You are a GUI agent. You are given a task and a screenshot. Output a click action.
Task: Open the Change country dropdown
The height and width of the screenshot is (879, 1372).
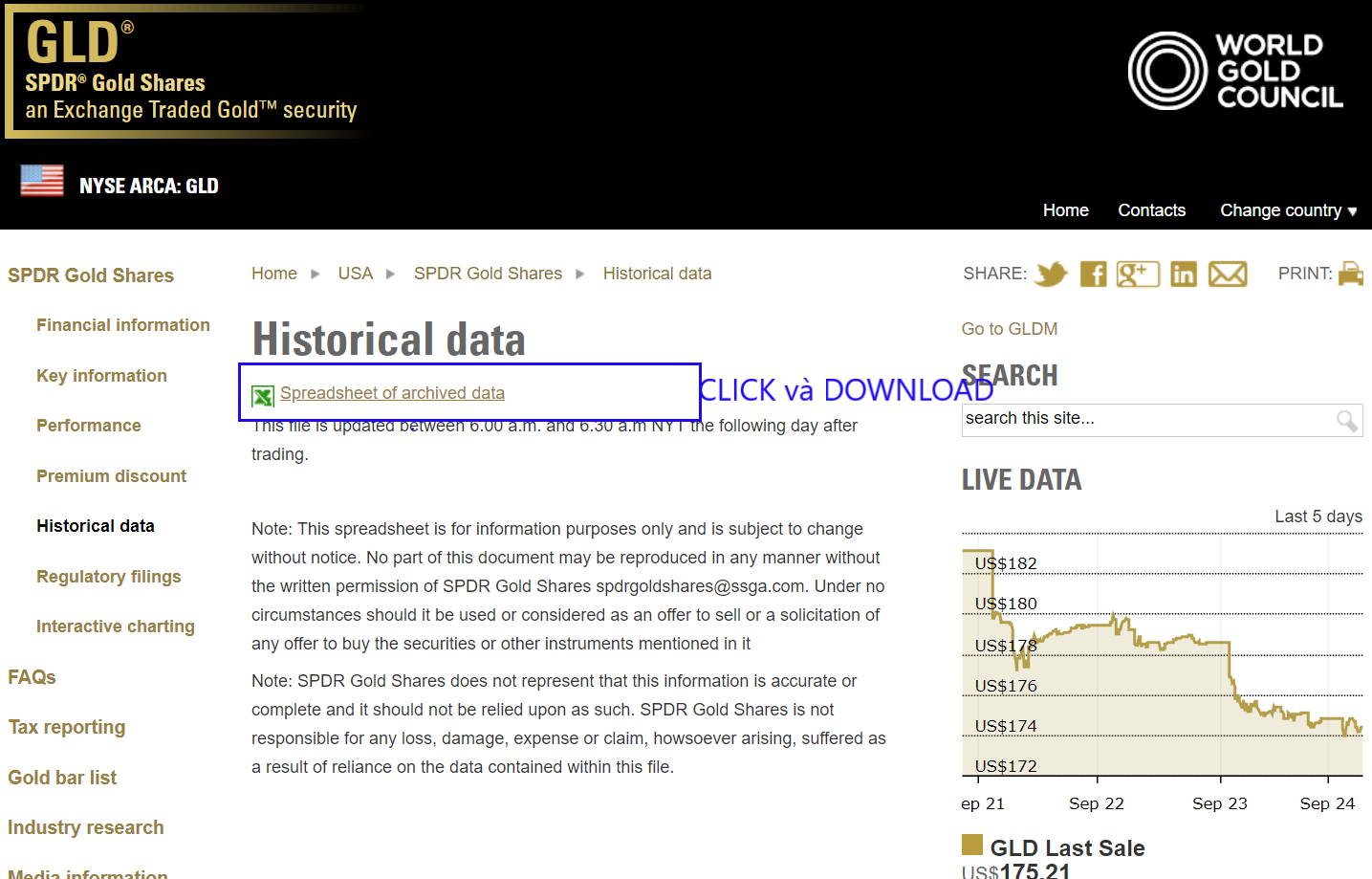[x=1288, y=210]
